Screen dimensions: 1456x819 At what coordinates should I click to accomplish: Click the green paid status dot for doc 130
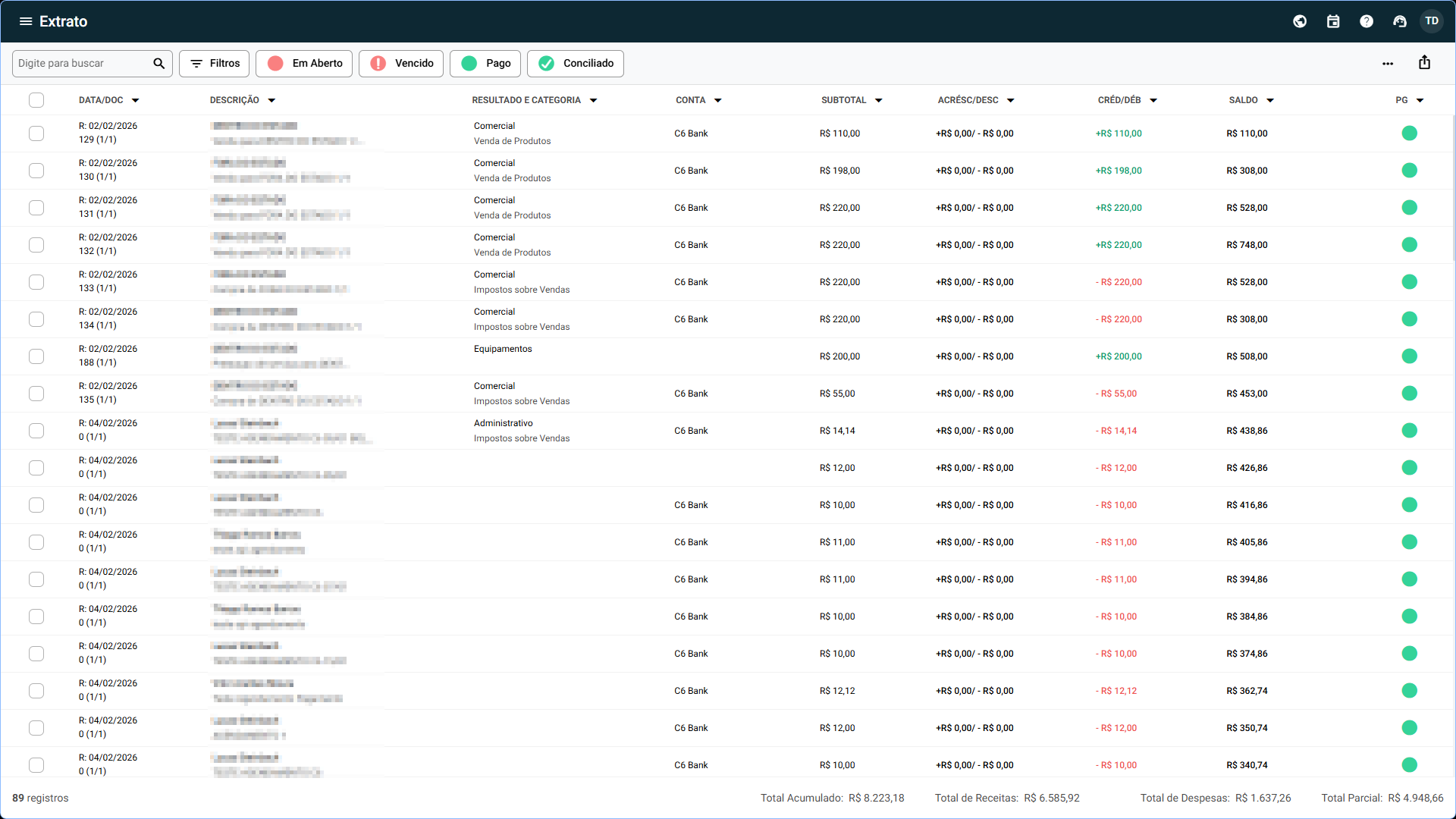tap(1410, 171)
